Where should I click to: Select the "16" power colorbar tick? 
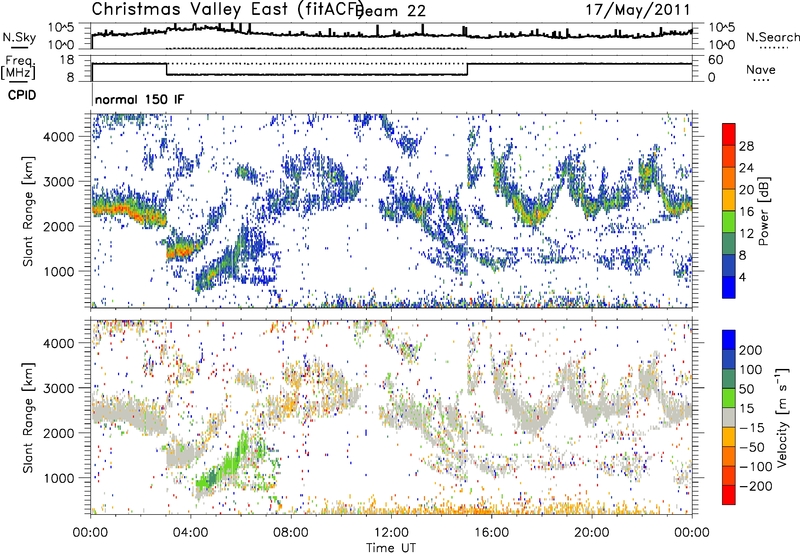pyautogui.click(x=746, y=212)
